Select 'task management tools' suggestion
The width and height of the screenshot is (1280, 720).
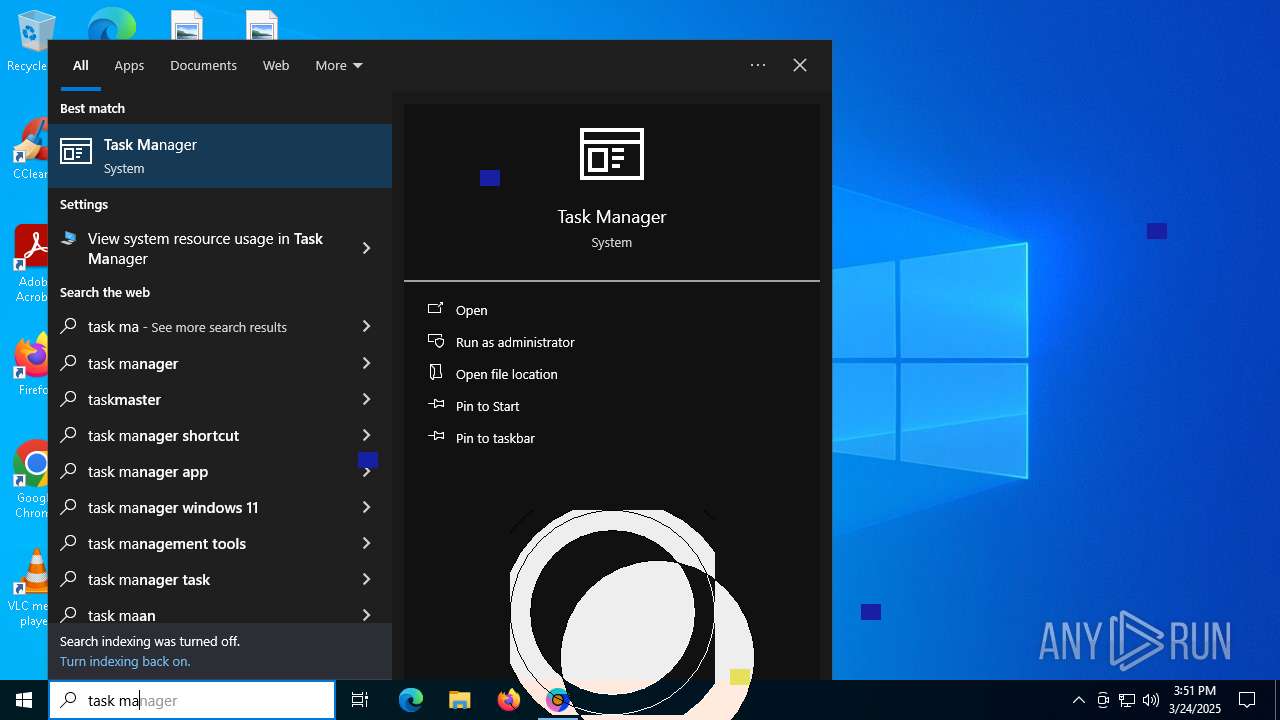tap(196, 543)
